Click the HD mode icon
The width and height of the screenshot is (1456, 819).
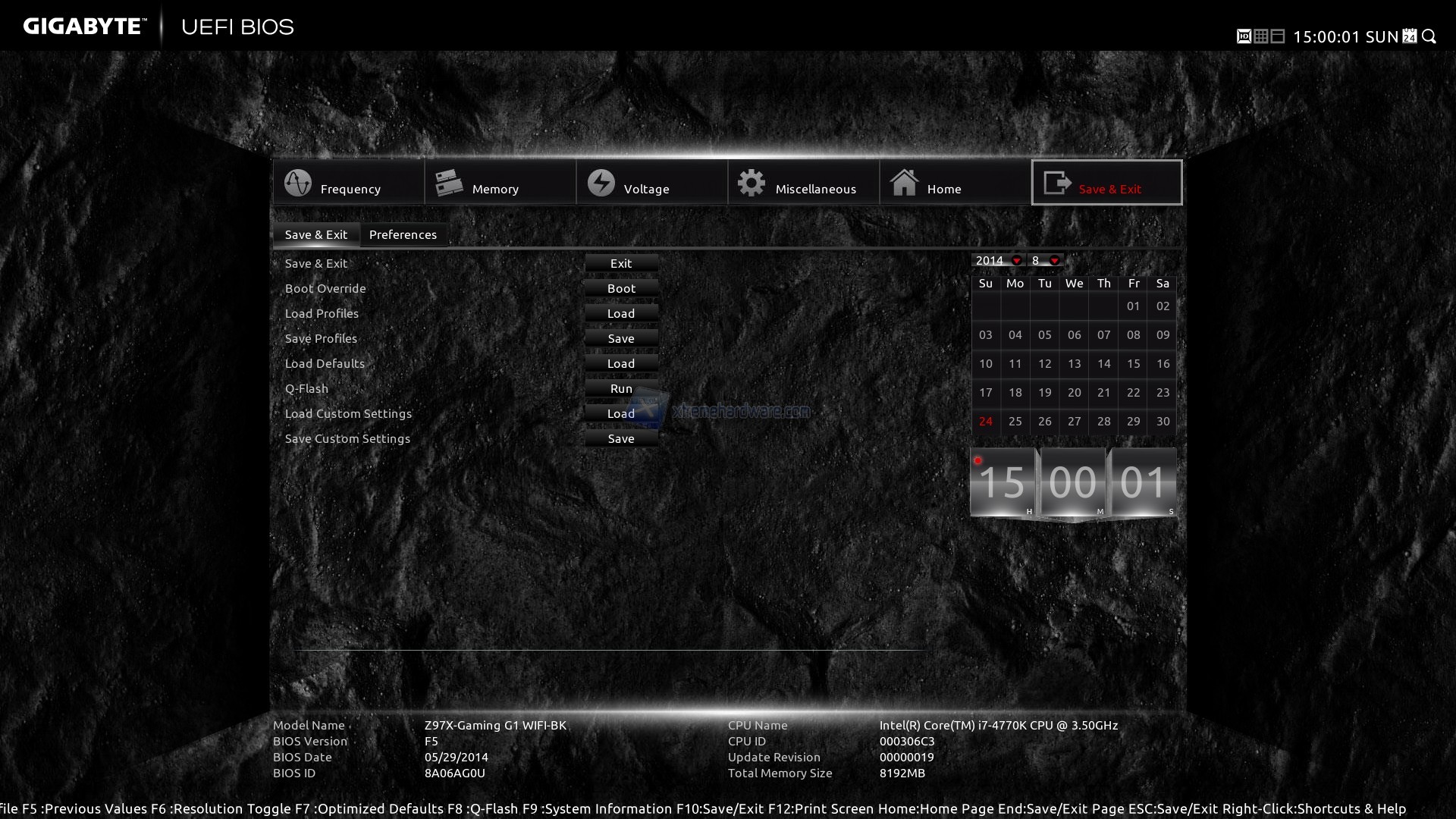point(1244,36)
